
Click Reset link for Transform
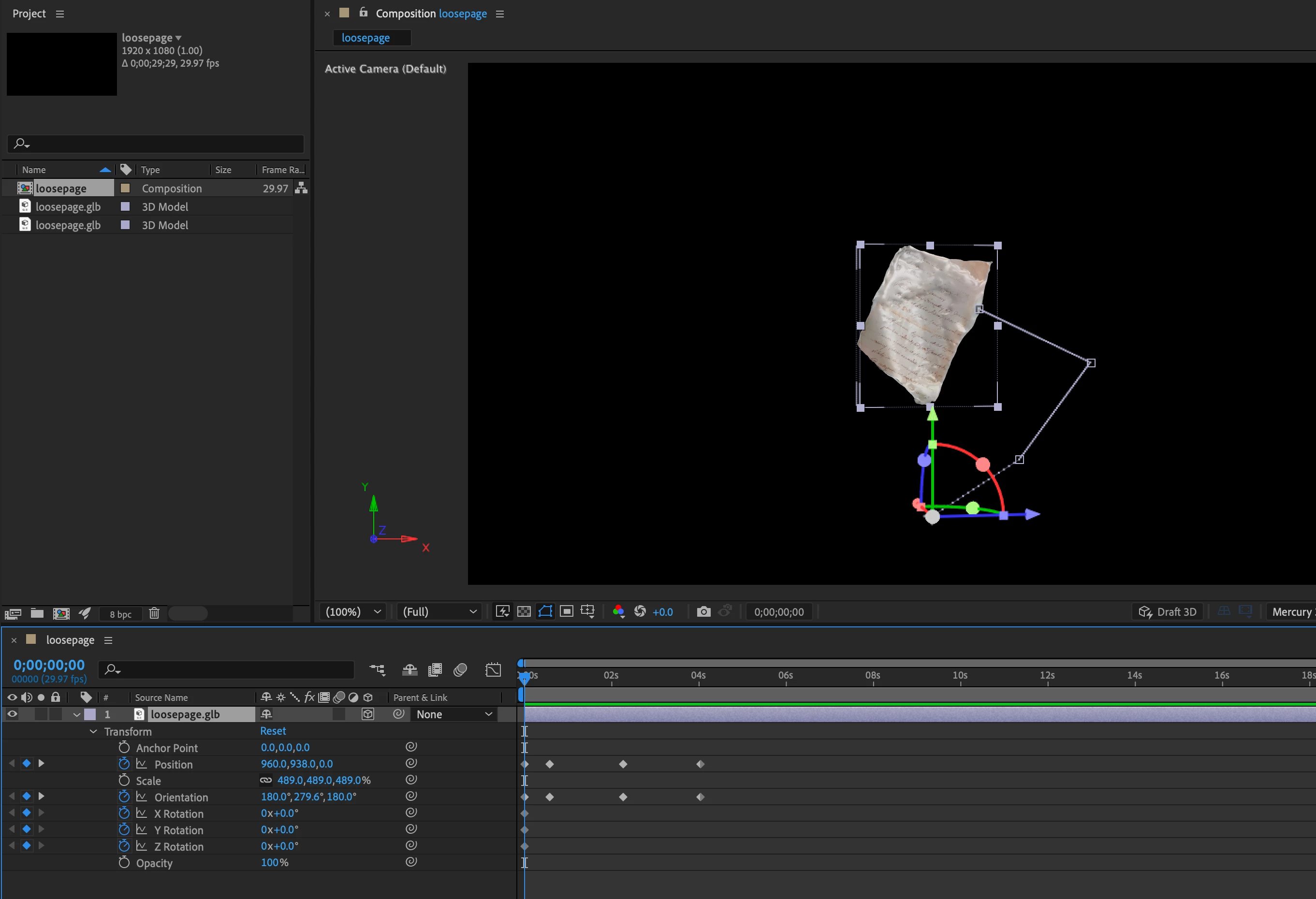(x=273, y=731)
